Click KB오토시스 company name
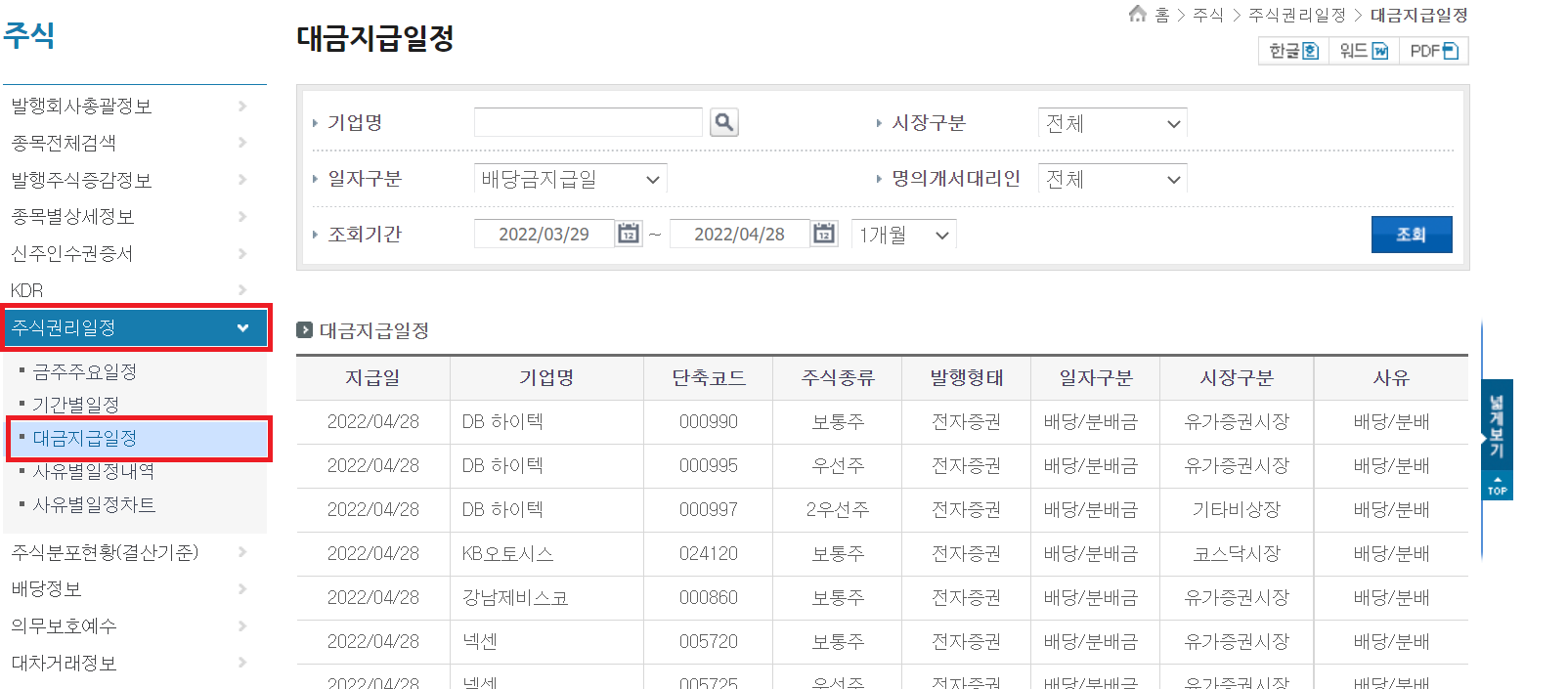This screenshot has width=1568, height=689. [x=507, y=554]
